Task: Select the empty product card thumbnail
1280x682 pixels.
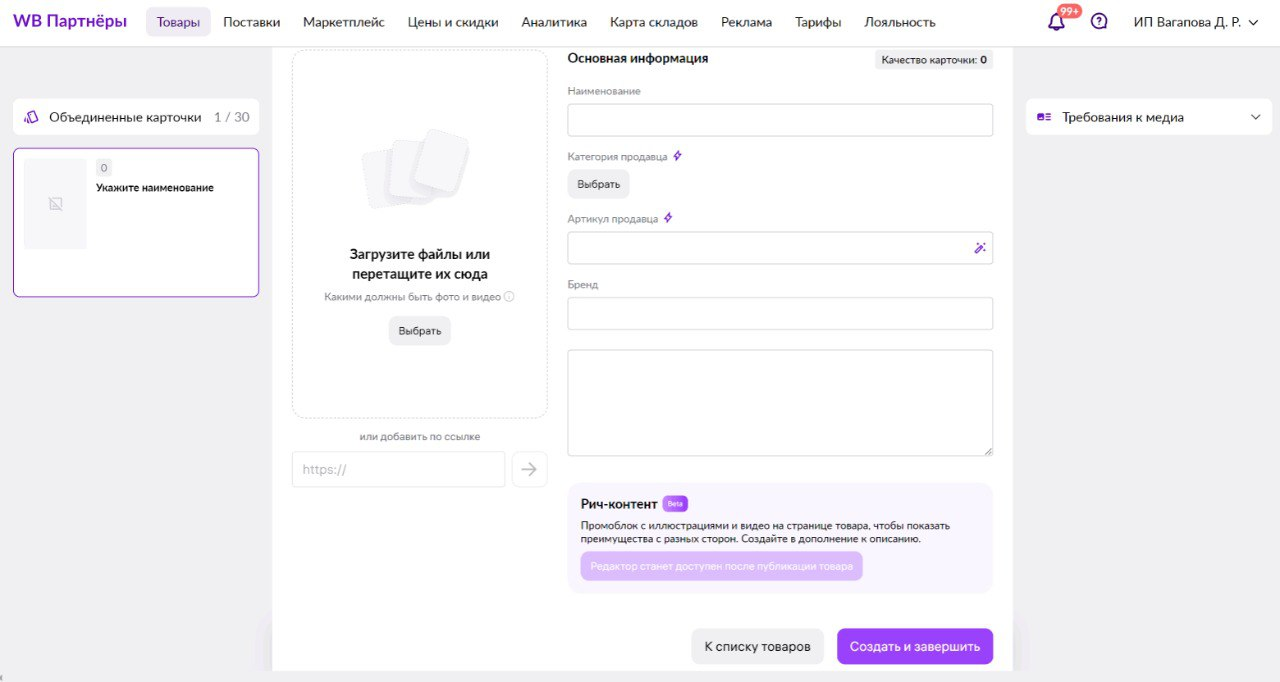Action: pyautogui.click(x=56, y=204)
